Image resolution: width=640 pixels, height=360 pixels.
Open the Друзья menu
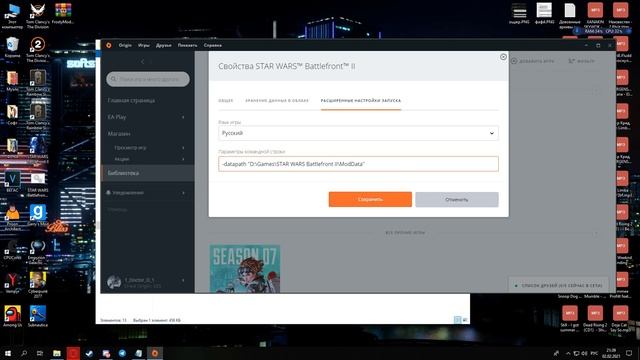tap(164, 45)
